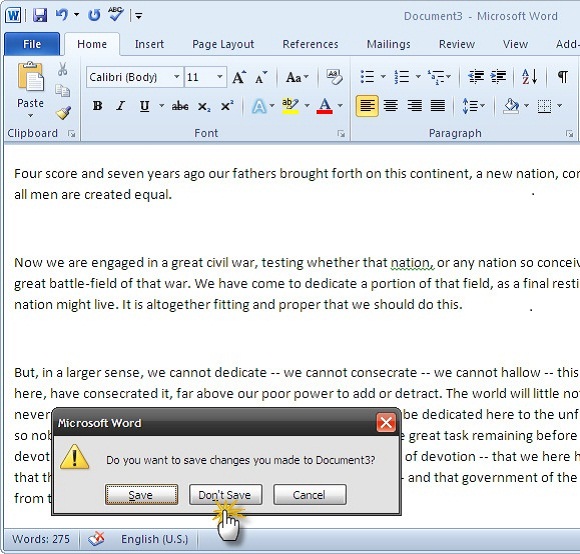The width and height of the screenshot is (580, 554).
Task: Select Justify alignment
Action: (438, 106)
